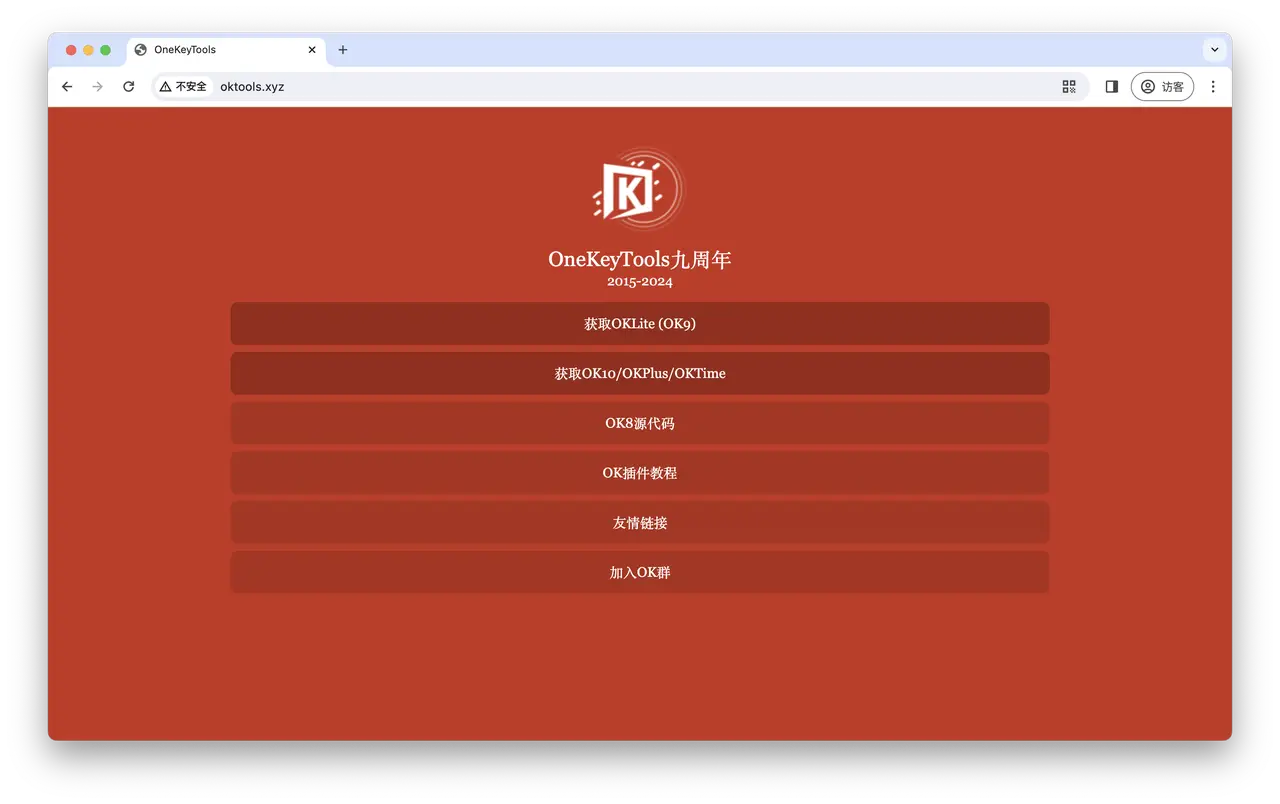Click the 加入OK群 button
The width and height of the screenshot is (1280, 804).
point(640,573)
